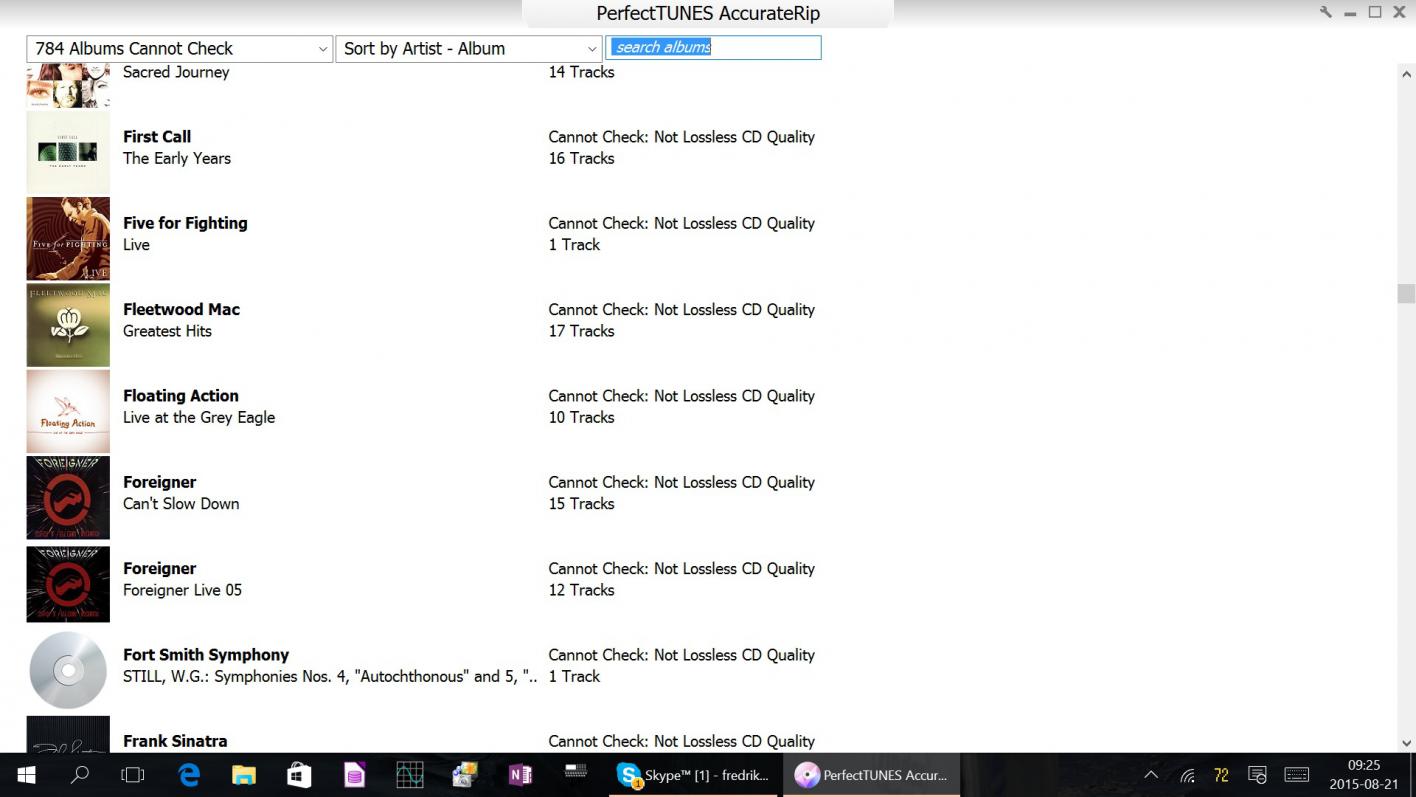Viewport: 1416px width, 797px height.
Task: Switch to the Skype taskbar window
Action: (x=693, y=775)
